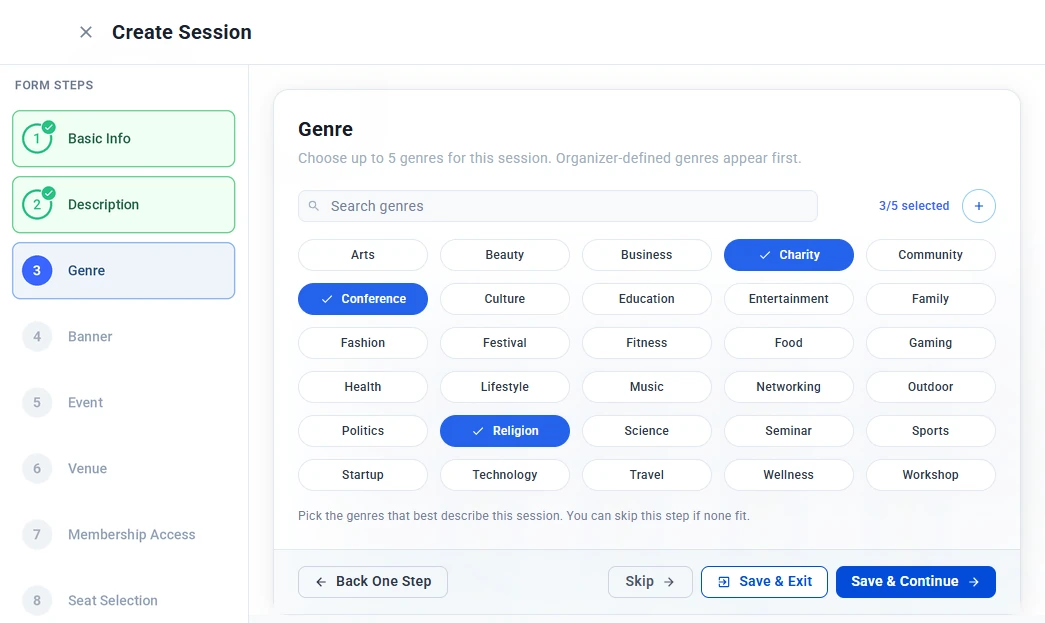Deselect the Charity genre chip
This screenshot has height=623, width=1045.
click(x=788, y=255)
